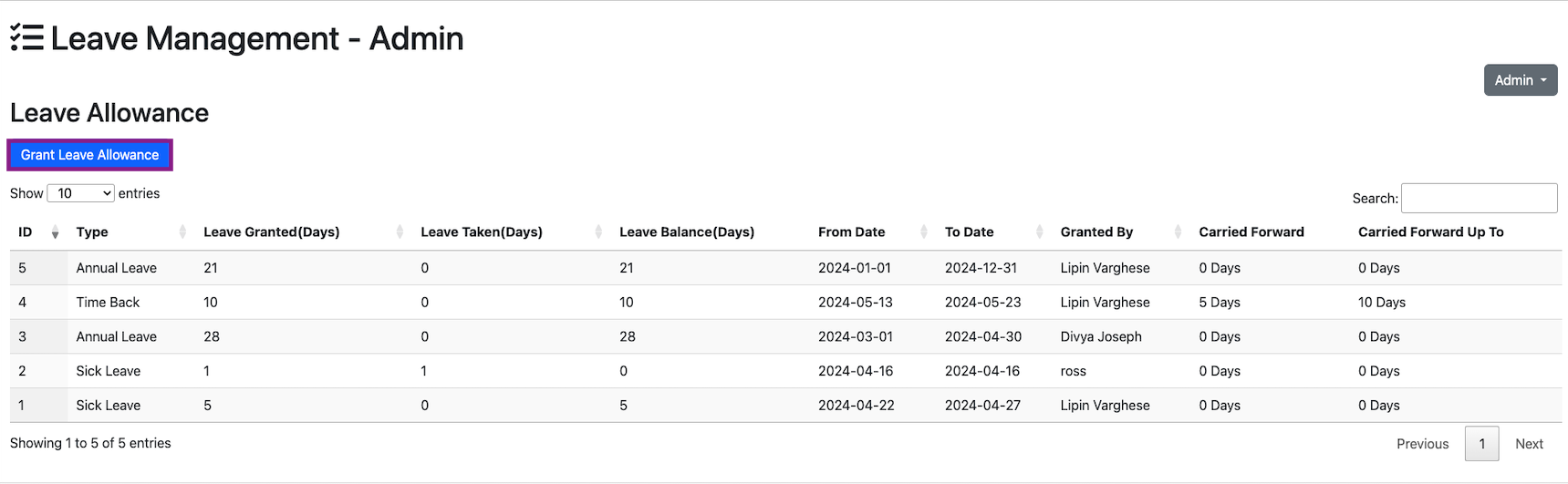Click the Leave Granted(Days) sort icon

pos(400,232)
